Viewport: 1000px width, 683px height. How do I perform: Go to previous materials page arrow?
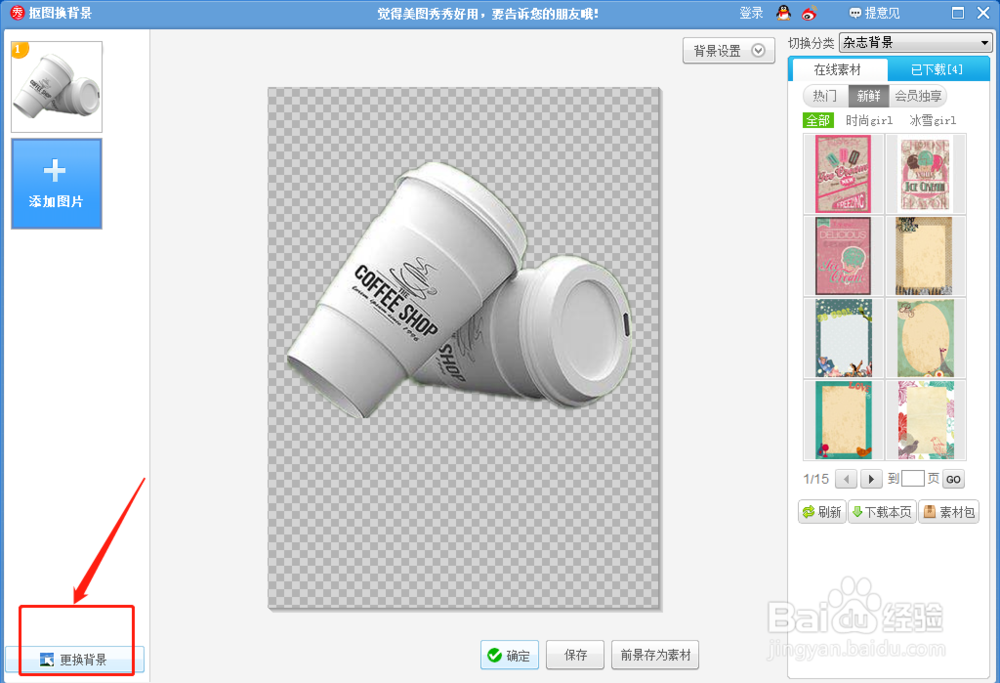coord(846,479)
